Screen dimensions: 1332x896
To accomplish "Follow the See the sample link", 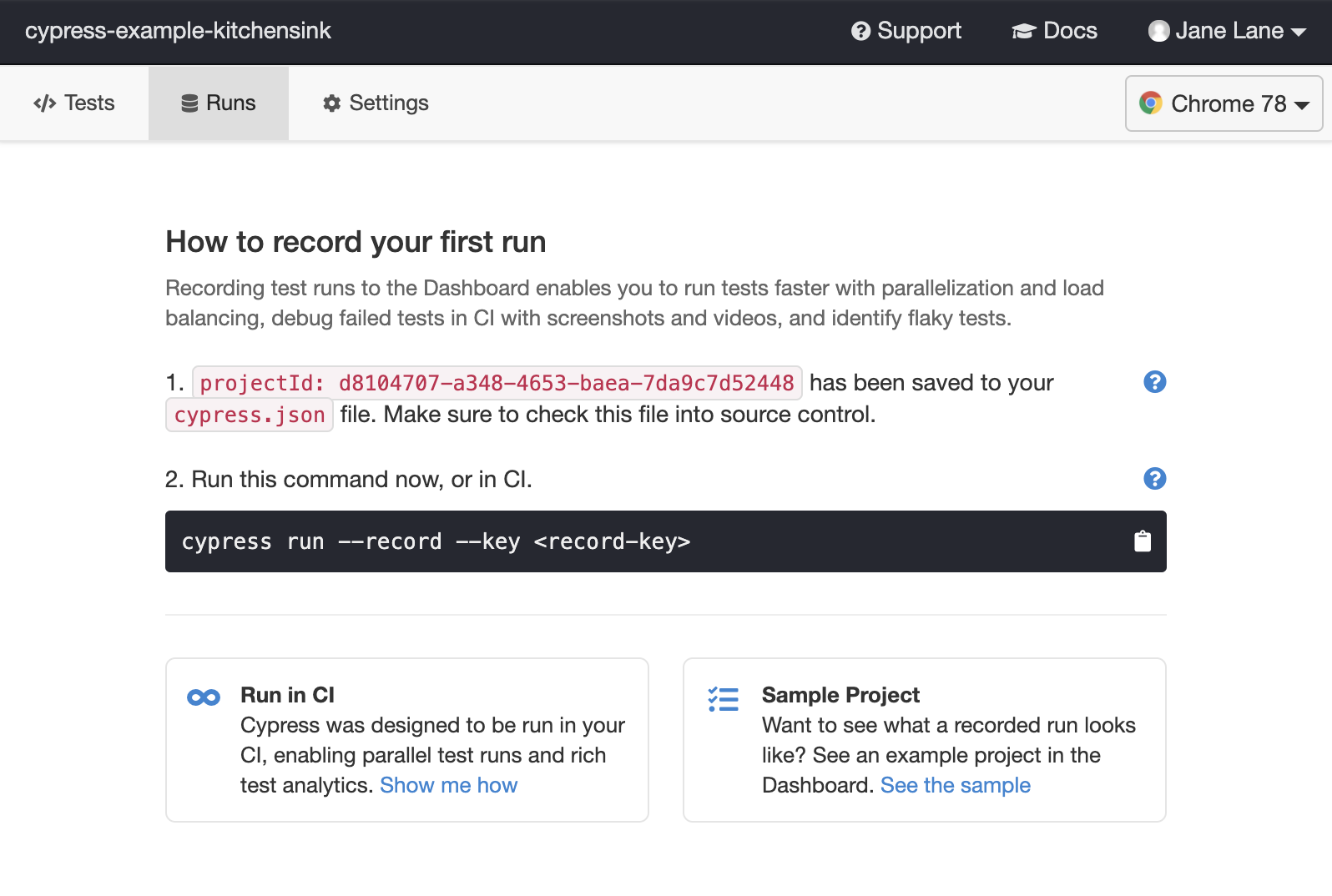I will coord(956,785).
